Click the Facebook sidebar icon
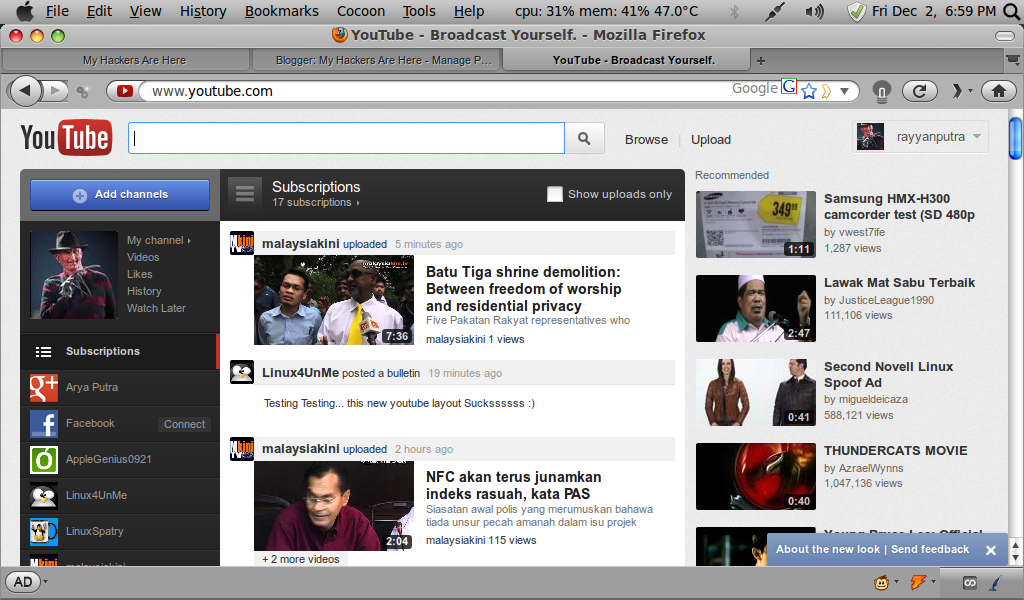This screenshot has height=600, width=1024. 44,423
